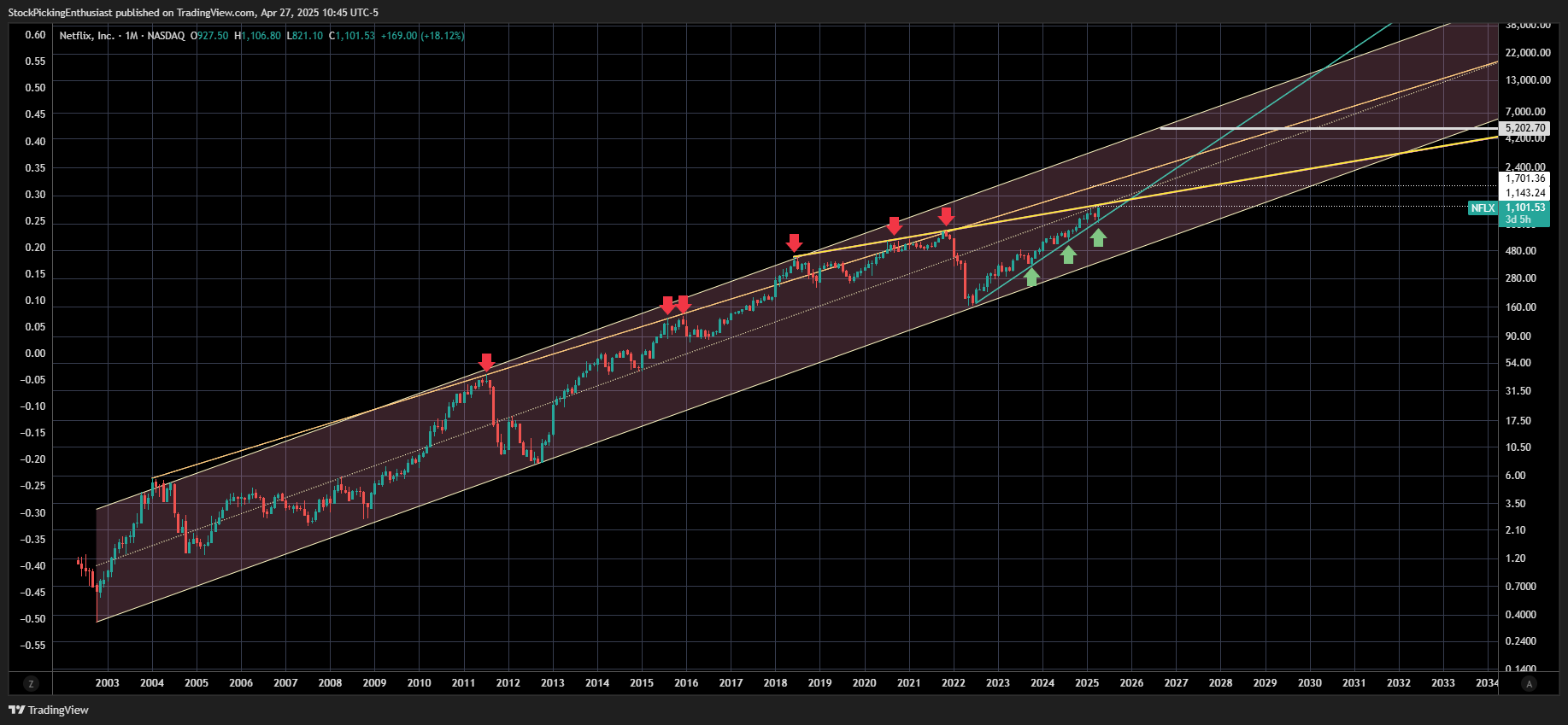This screenshot has height=725, width=1568.
Task: Click 2018 on the time axis
Action: (775, 683)
